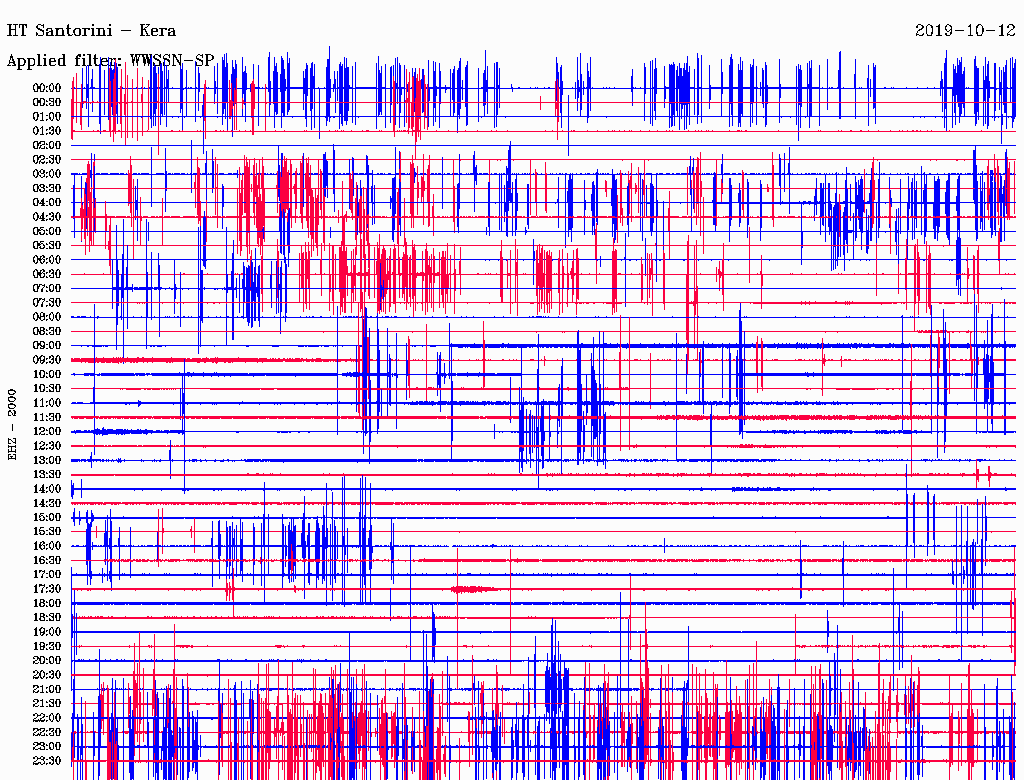
Task: Select the 06:00 time label
Action: (x=47, y=260)
